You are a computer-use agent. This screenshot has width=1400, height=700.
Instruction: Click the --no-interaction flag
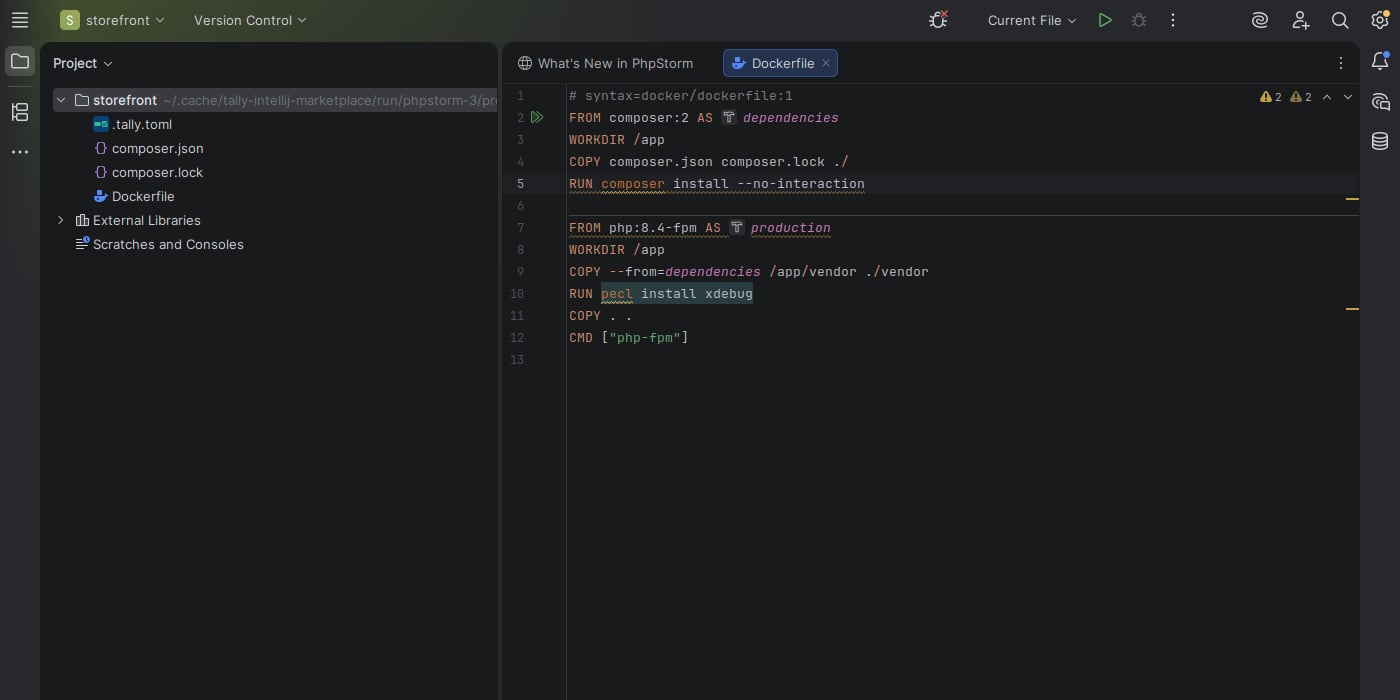point(801,183)
